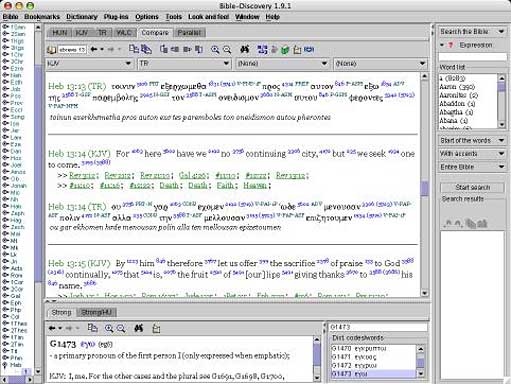This screenshot has height=384, width=511.
Task: Open the Dictionary menu
Action: [x=82, y=17]
